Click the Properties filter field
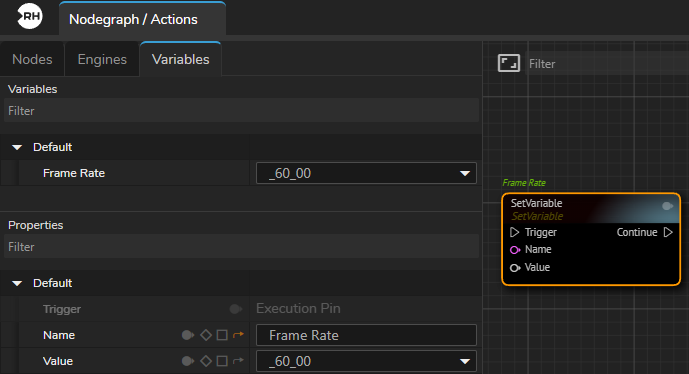The image size is (689, 374). 241,247
